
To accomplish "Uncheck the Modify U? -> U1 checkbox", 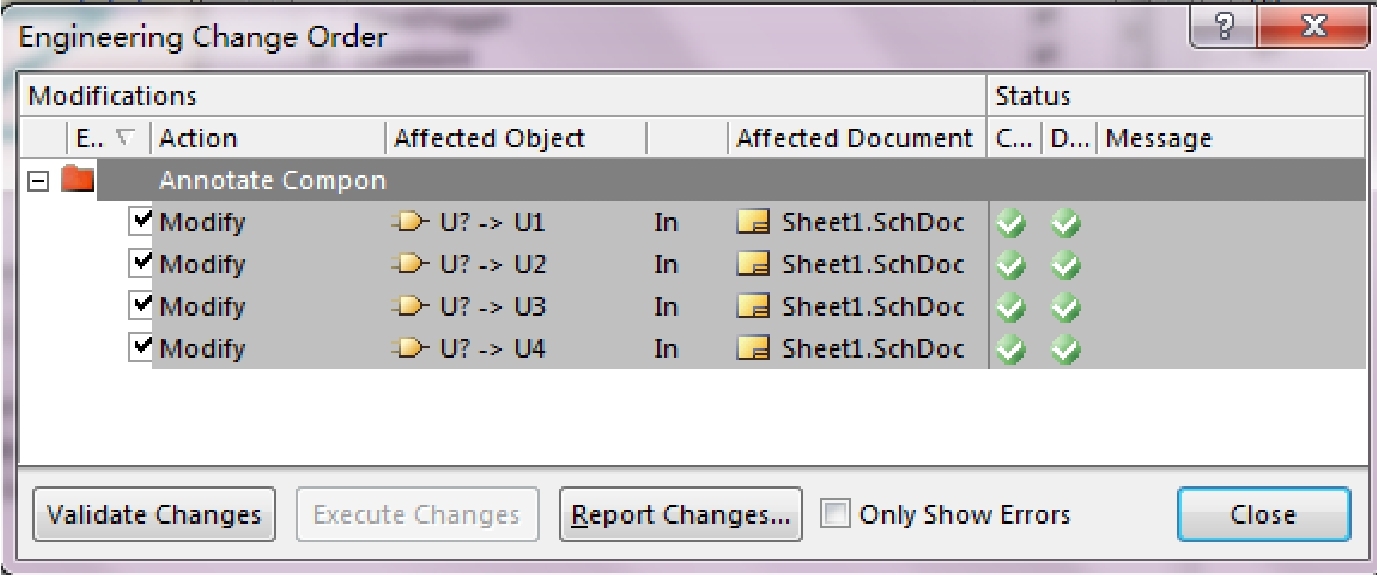I will [x=141, y=220].
